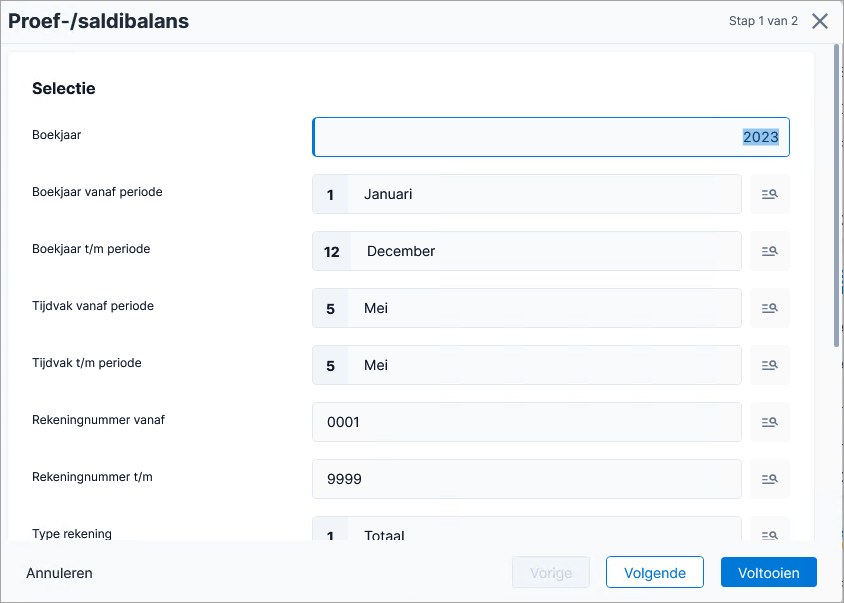Open lookup for Tijdvak t/m periode

(770, 365)
